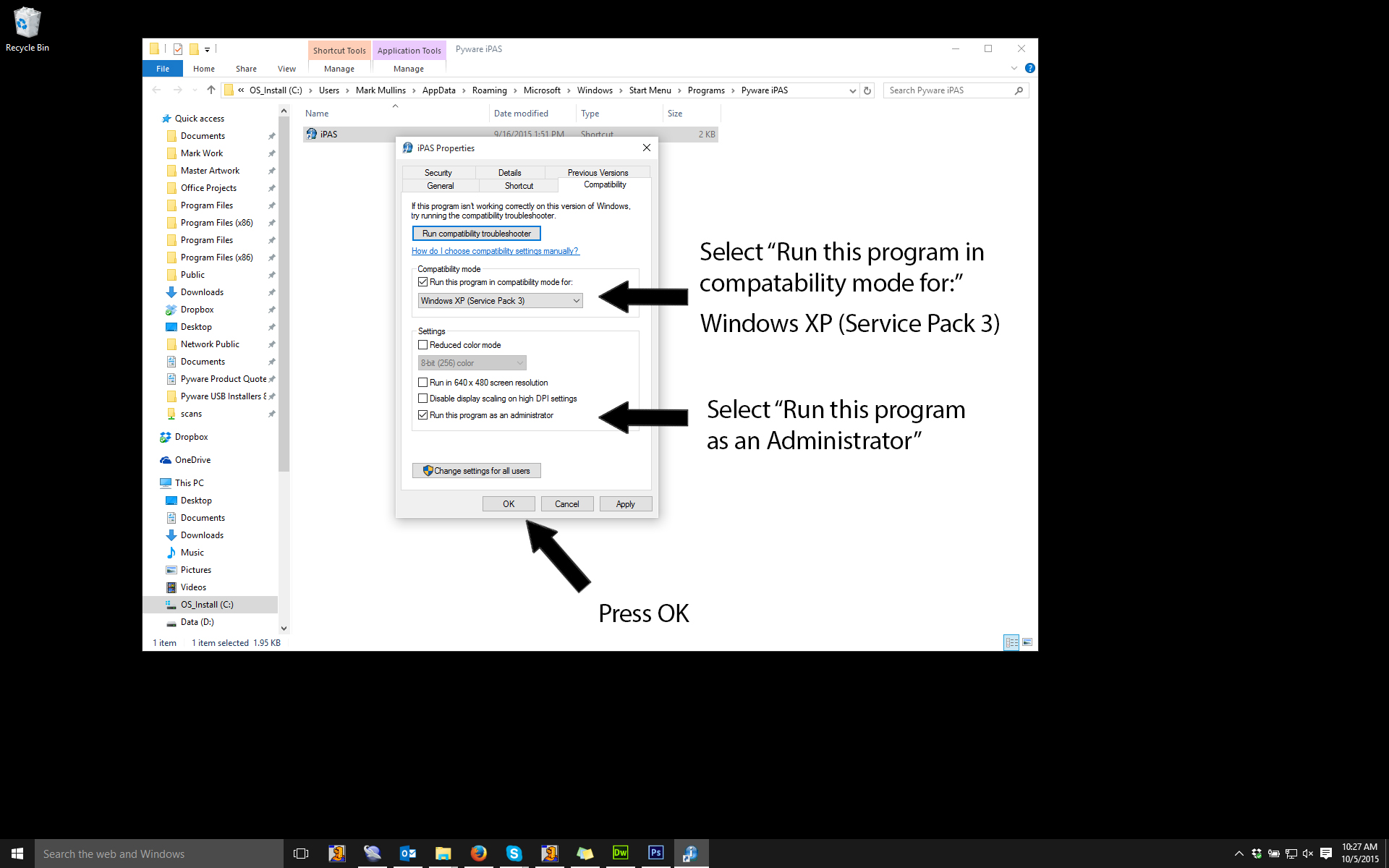
Task: Enable Disable display scaling on high DPI
Action: [423, 399]
